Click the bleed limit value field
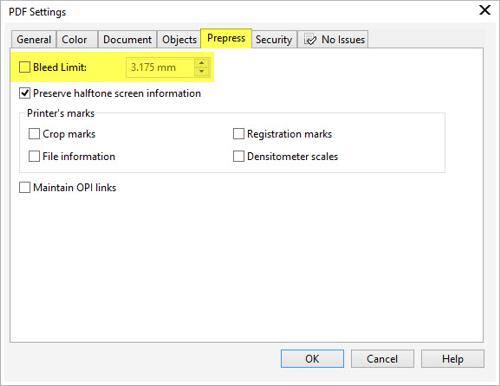Image resolution: width=500 pixels, height=386 pixels. tap(161, 67)
